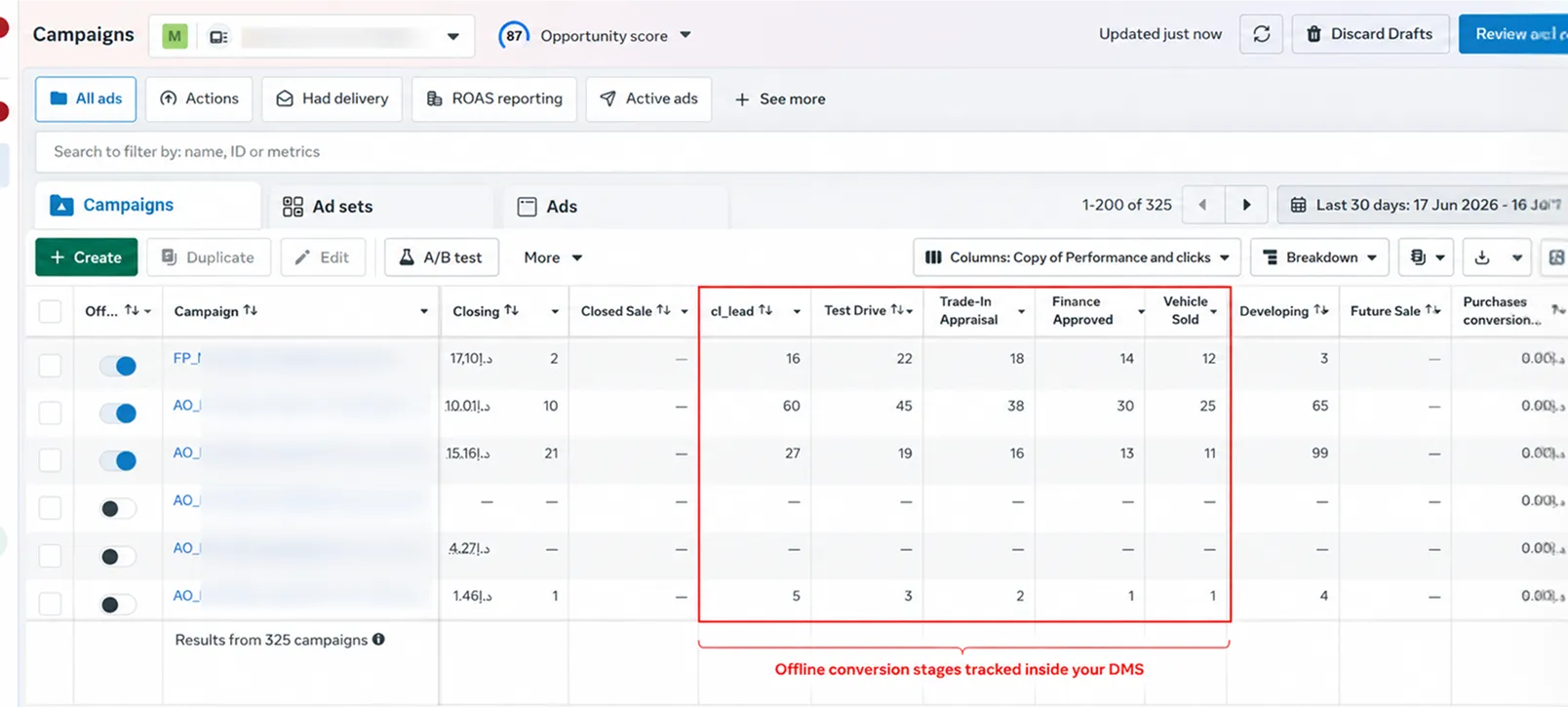This screenshot has height=707, width=1568.
Task: Expand the Opportunity score dropdown arrow
Action: (686, 35)
